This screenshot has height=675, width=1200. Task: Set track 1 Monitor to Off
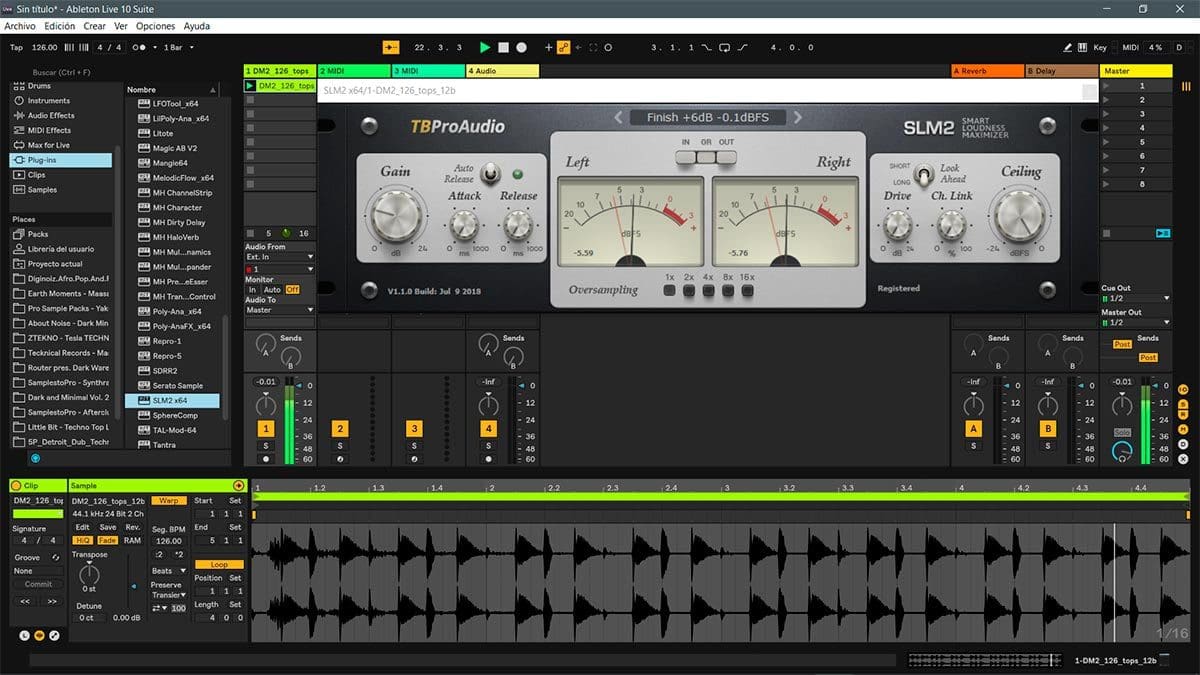point(293,289)
